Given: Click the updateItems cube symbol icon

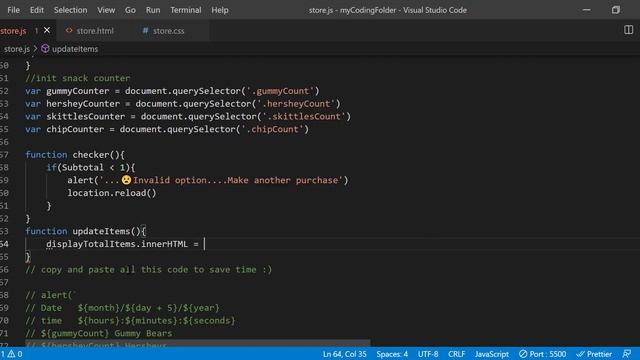Looking at the screenshot, I should [45, 49].
